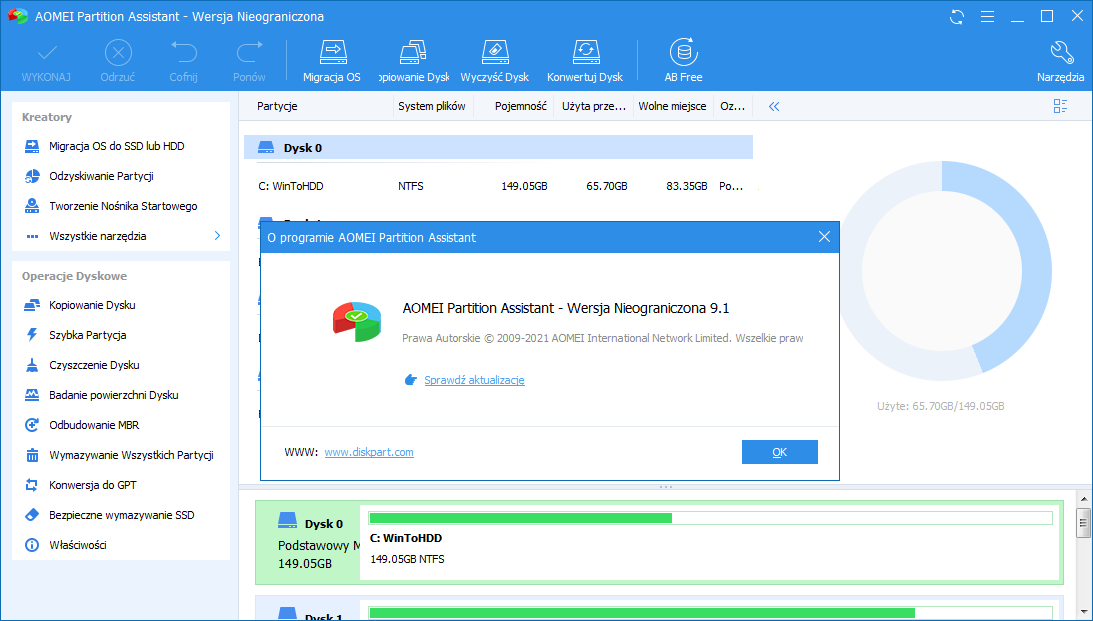Click Sprawdź aktualizacje link
The height and width of the screenshot is (621, 1093).
pos(474,380)
